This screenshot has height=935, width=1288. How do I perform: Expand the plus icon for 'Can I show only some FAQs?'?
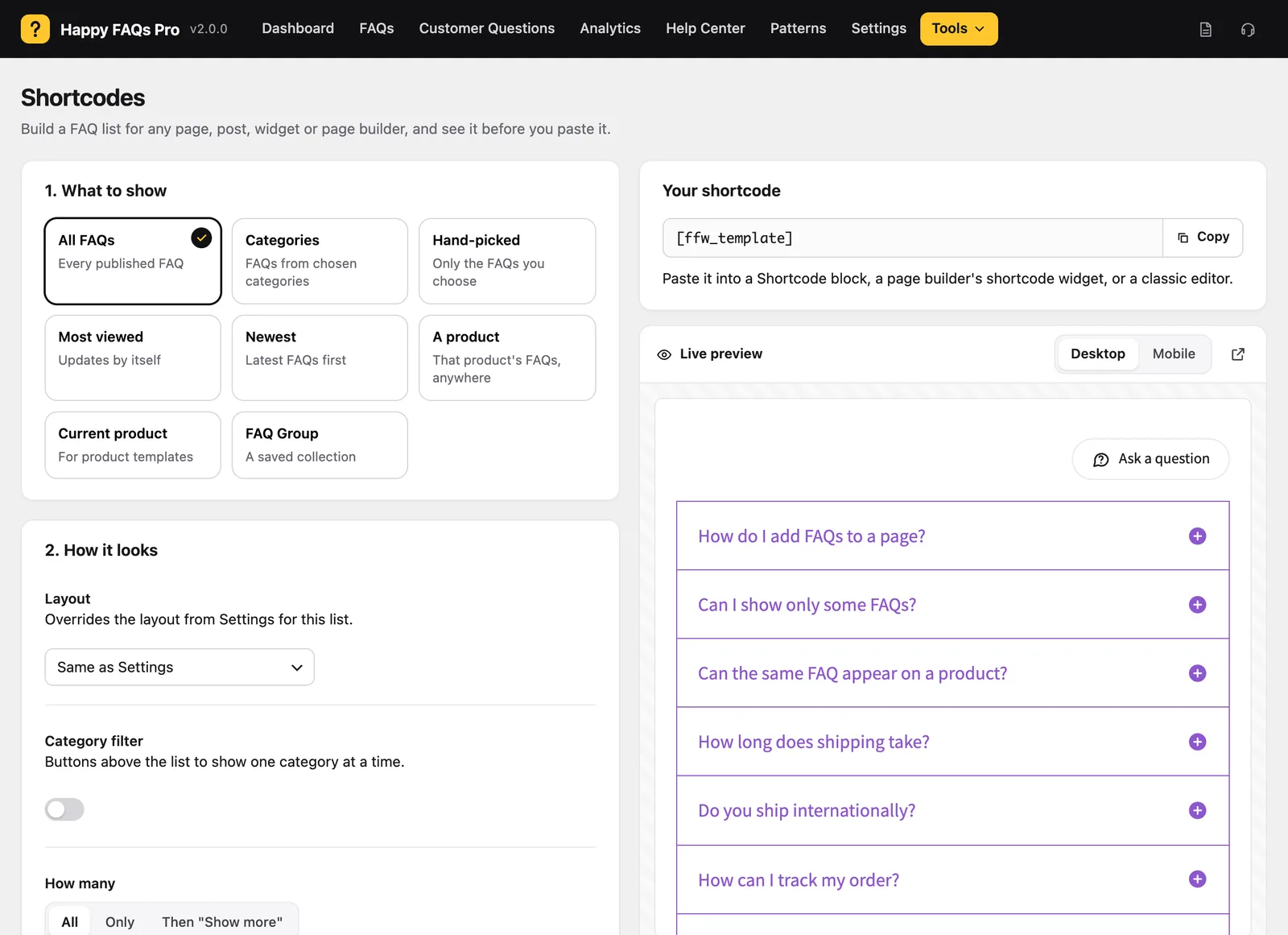(x=1197, y=605)
